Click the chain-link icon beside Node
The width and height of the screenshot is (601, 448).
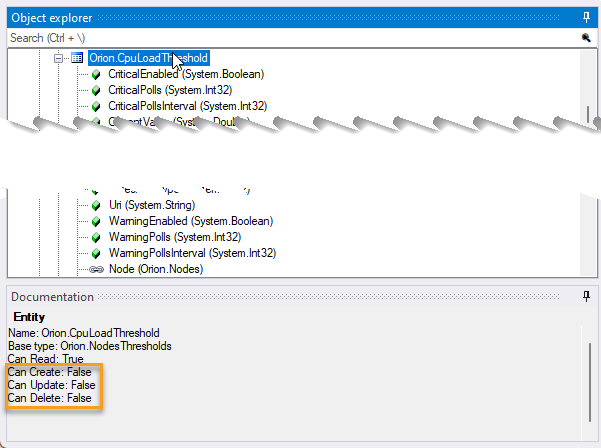tap(96, 270)
